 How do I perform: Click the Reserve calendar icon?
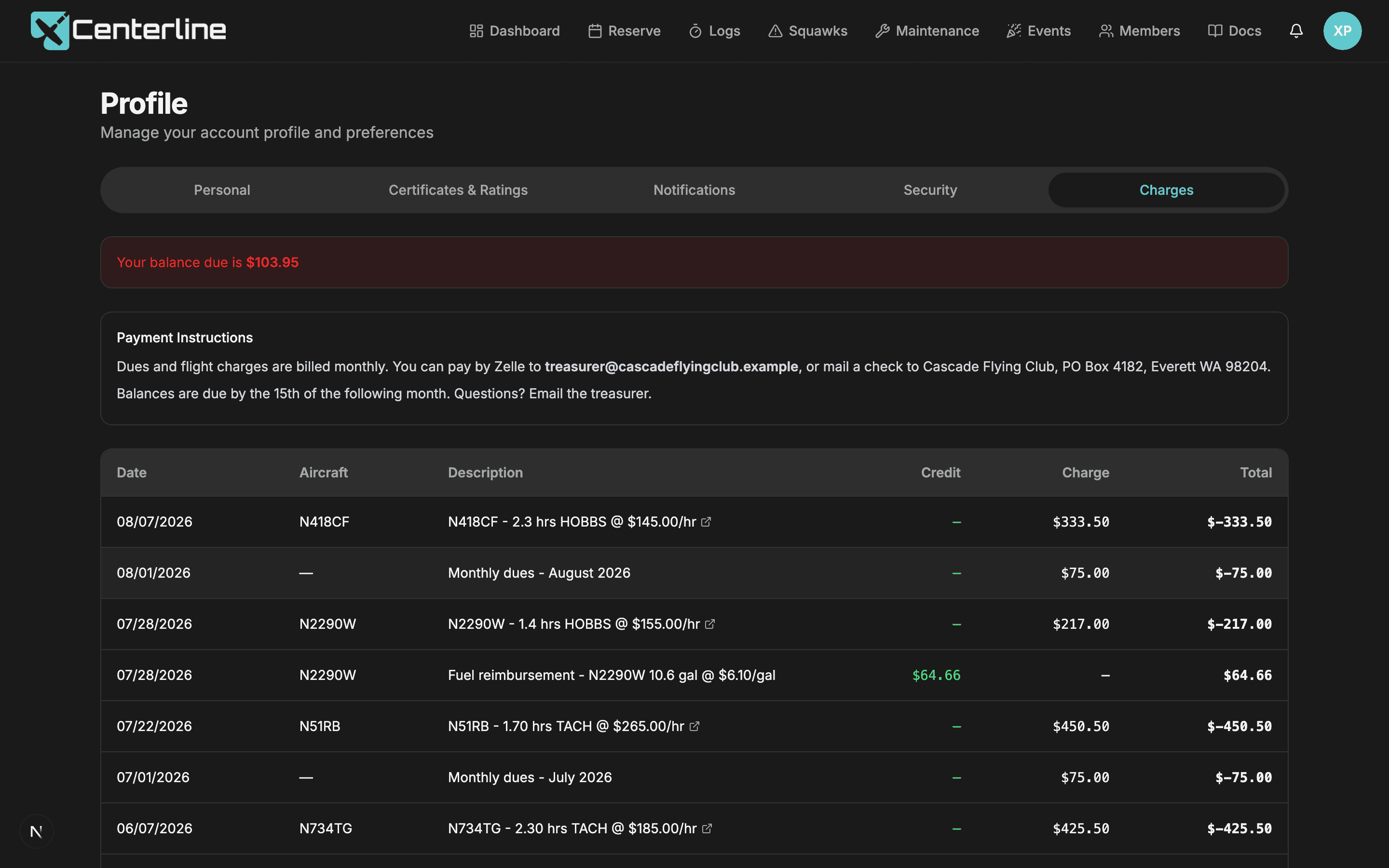595,31
